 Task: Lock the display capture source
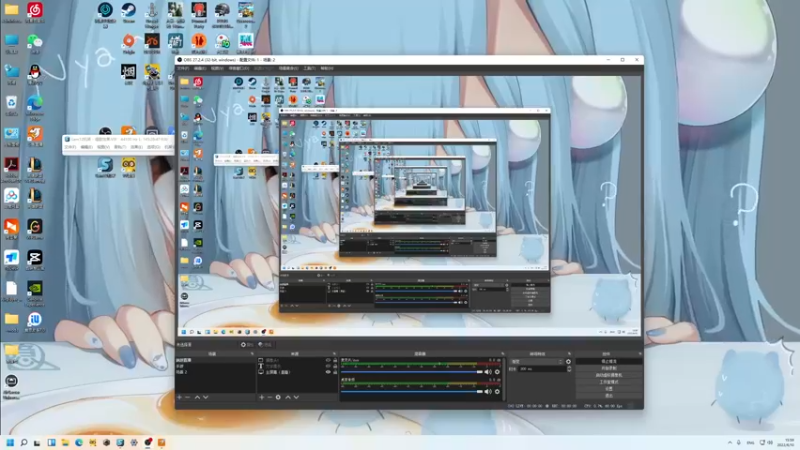tap(335, 372)
